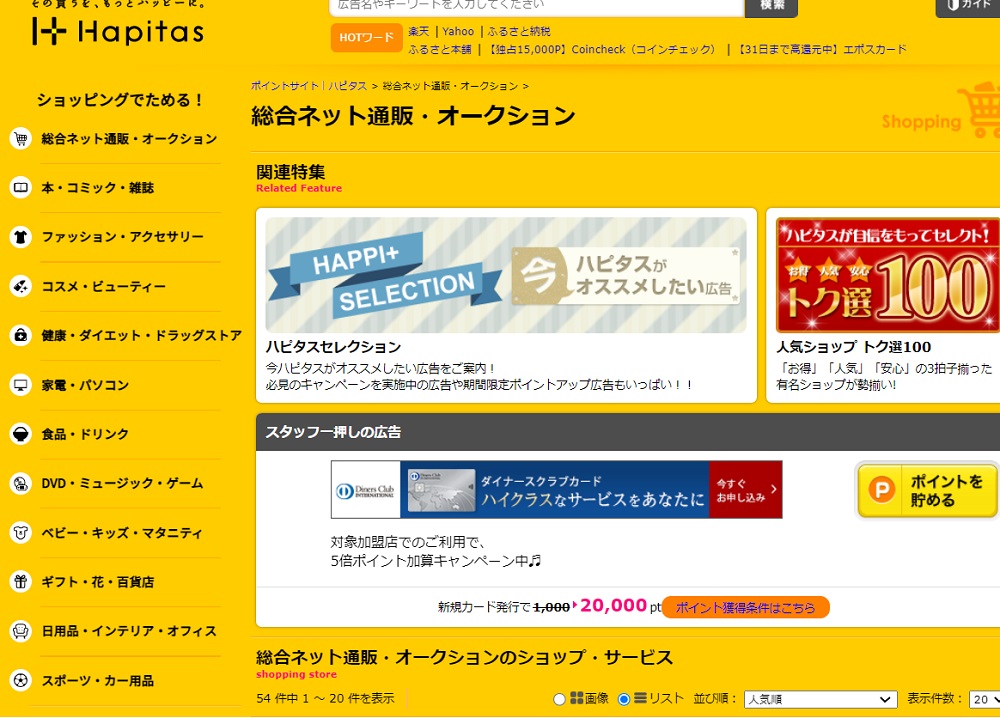Click the 楽天 hot word link
Screen dimensions: 1000x718
418,31
